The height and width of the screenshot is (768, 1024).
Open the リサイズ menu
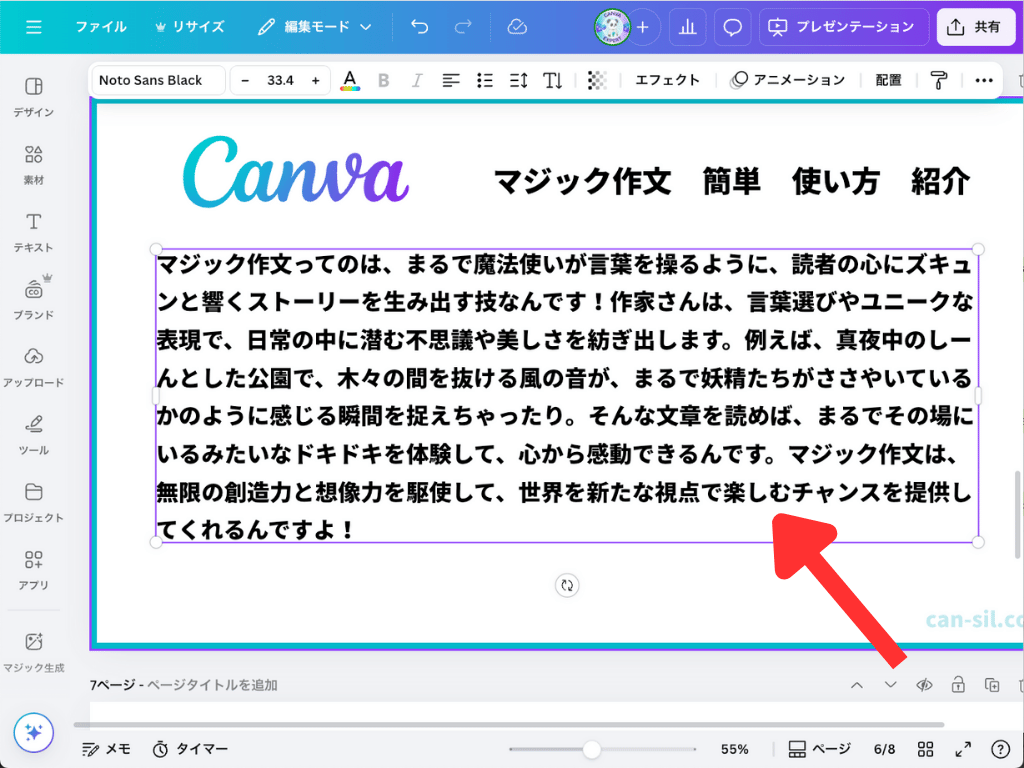coord(189,27)
